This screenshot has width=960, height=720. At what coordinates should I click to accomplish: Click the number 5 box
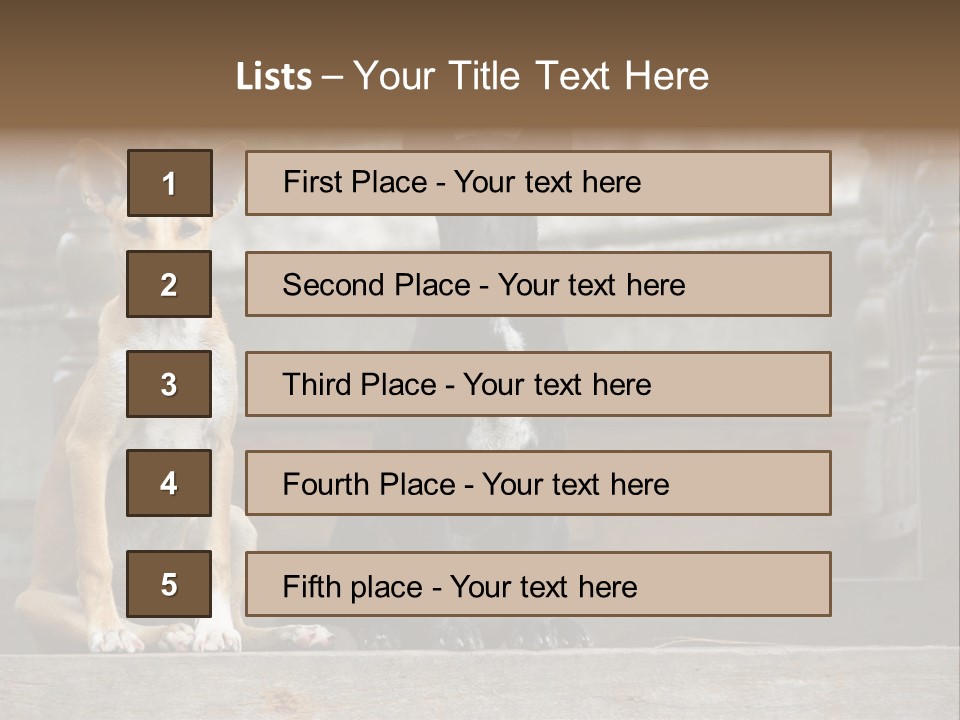point(169,584)
